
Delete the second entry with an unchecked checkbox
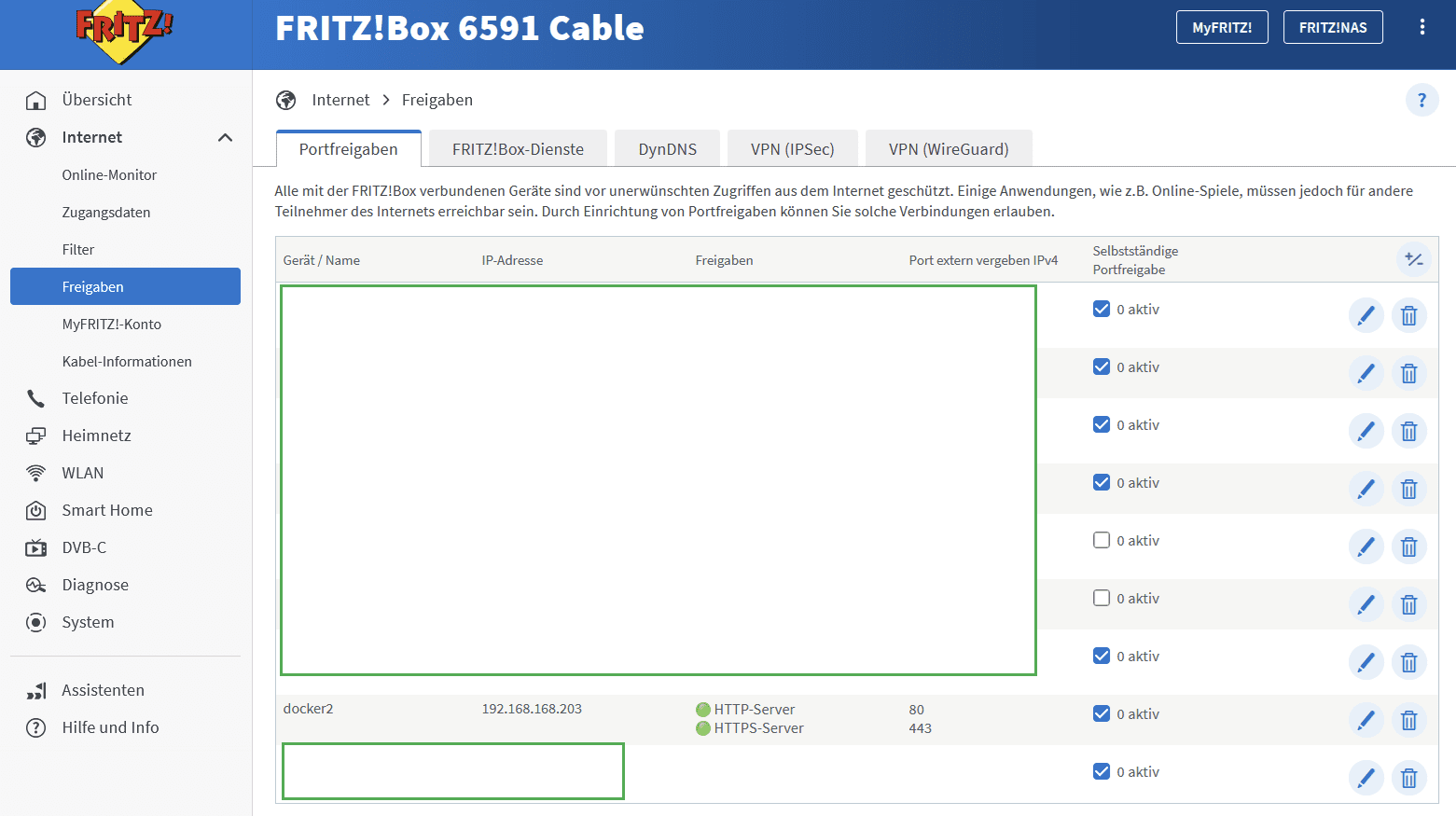(1409, 604)
